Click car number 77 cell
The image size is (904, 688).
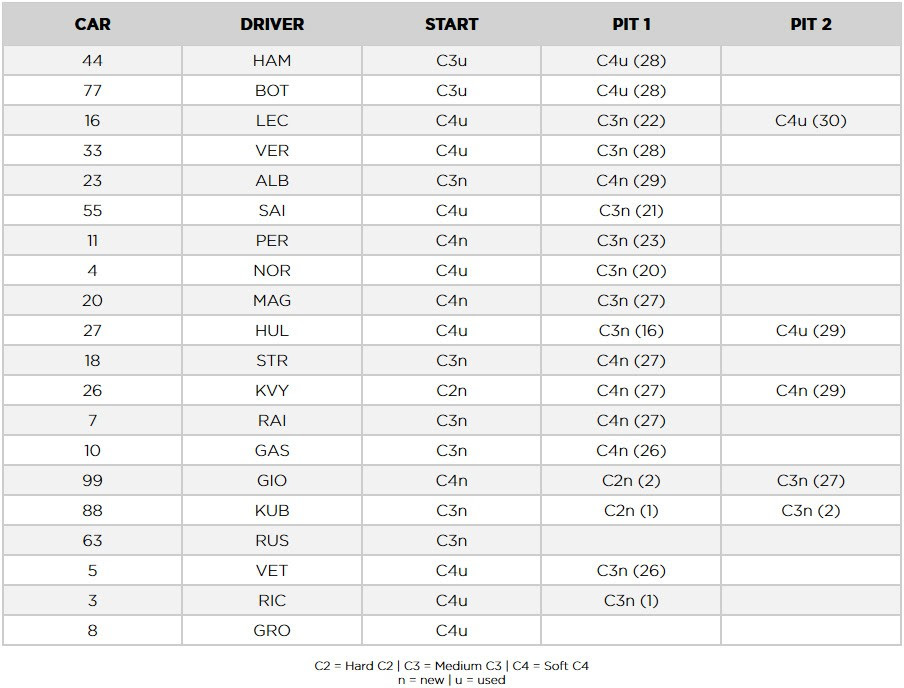point(92,91)
